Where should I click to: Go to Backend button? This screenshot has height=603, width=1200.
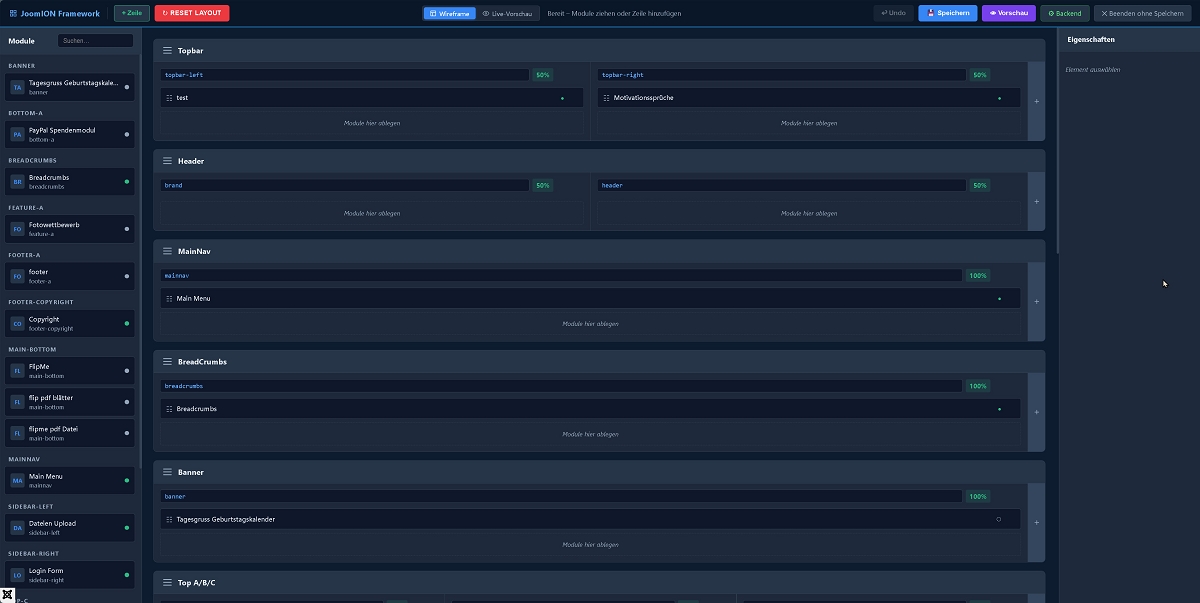(1065, 14)
